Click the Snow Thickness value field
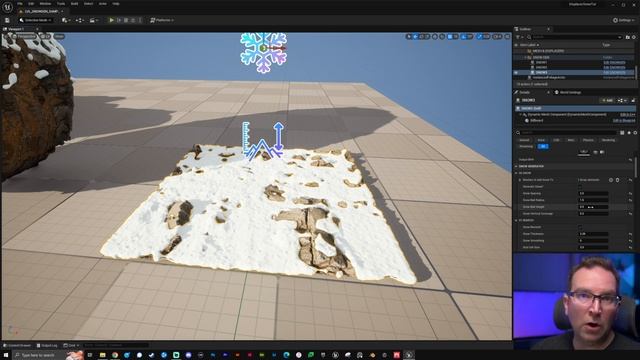 coord(593,234)
